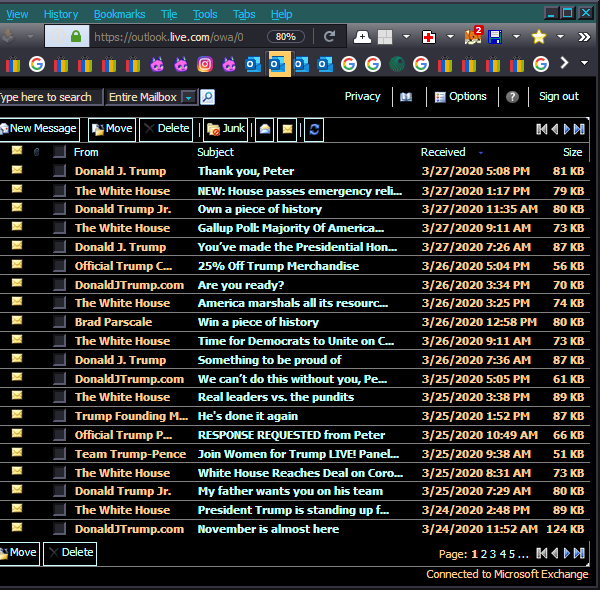Open the Entire Mailbox search scope dropdown
The width and height of the screenshot is (600, 590).
pyautogui.click(x=189, y=98)
